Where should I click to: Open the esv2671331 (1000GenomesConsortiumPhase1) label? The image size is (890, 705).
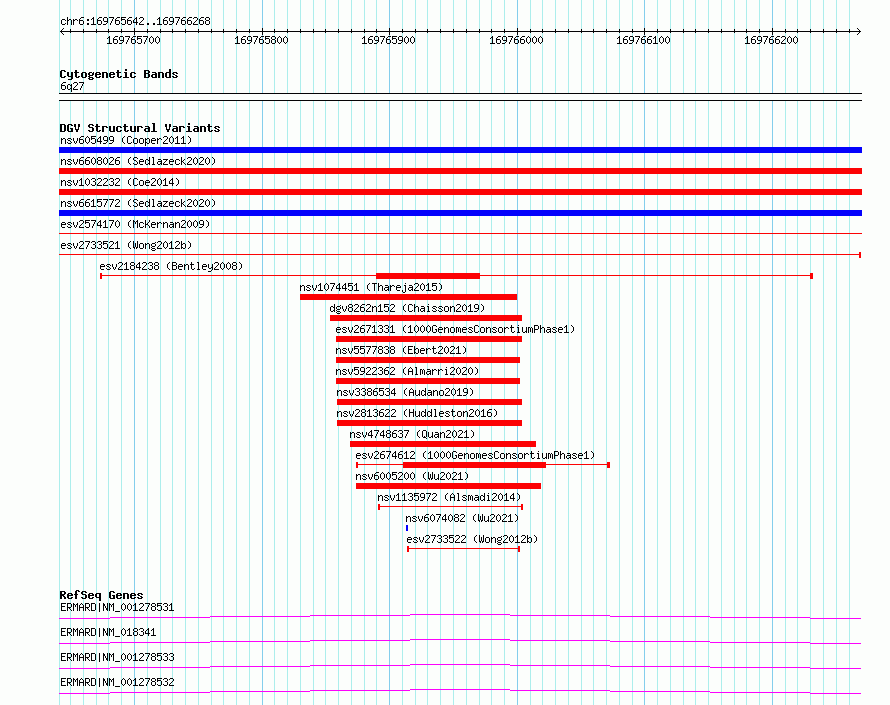point(455,329)
